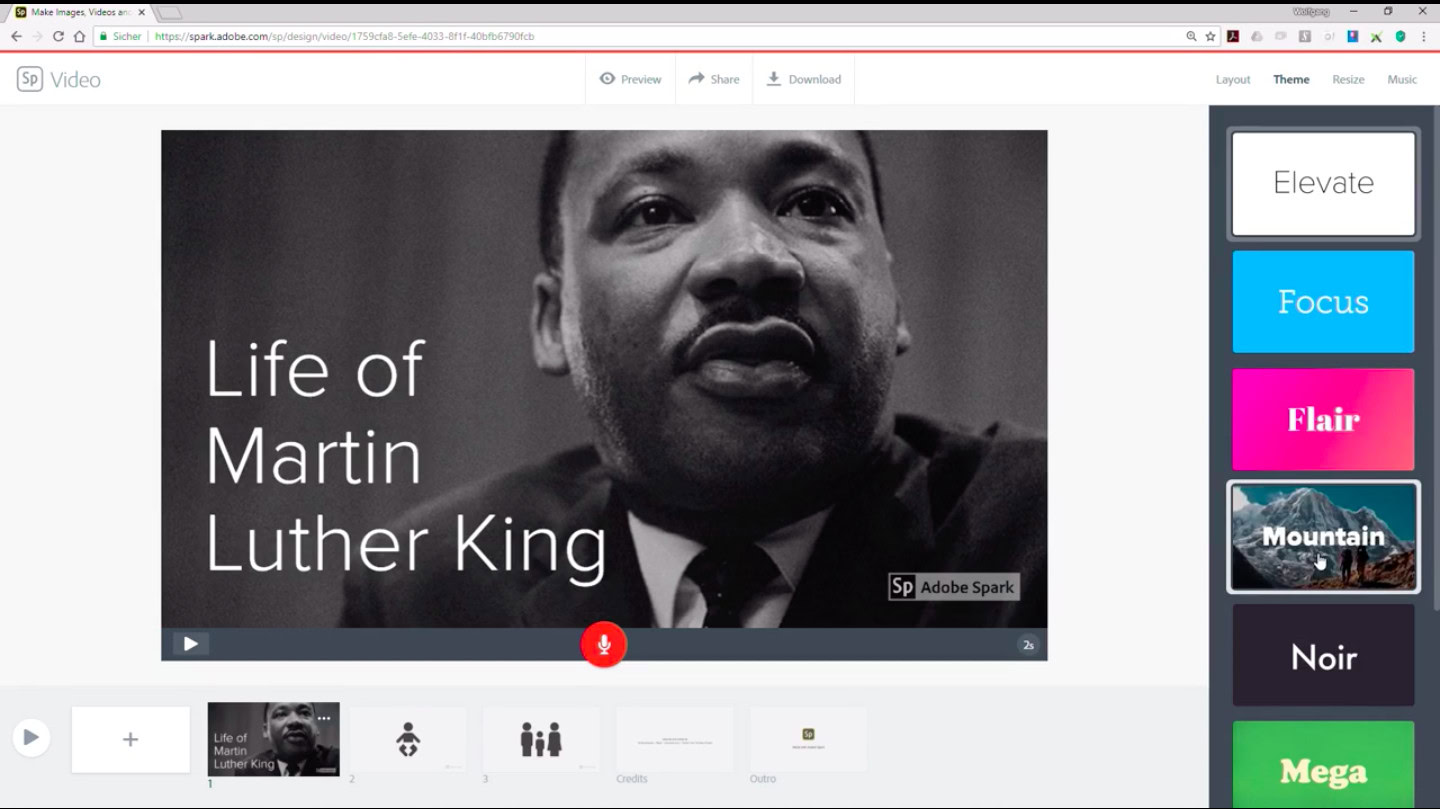The image size is (1440, 809).
Task: Switch to the Layout tab
Action: tap(1232, 79)
